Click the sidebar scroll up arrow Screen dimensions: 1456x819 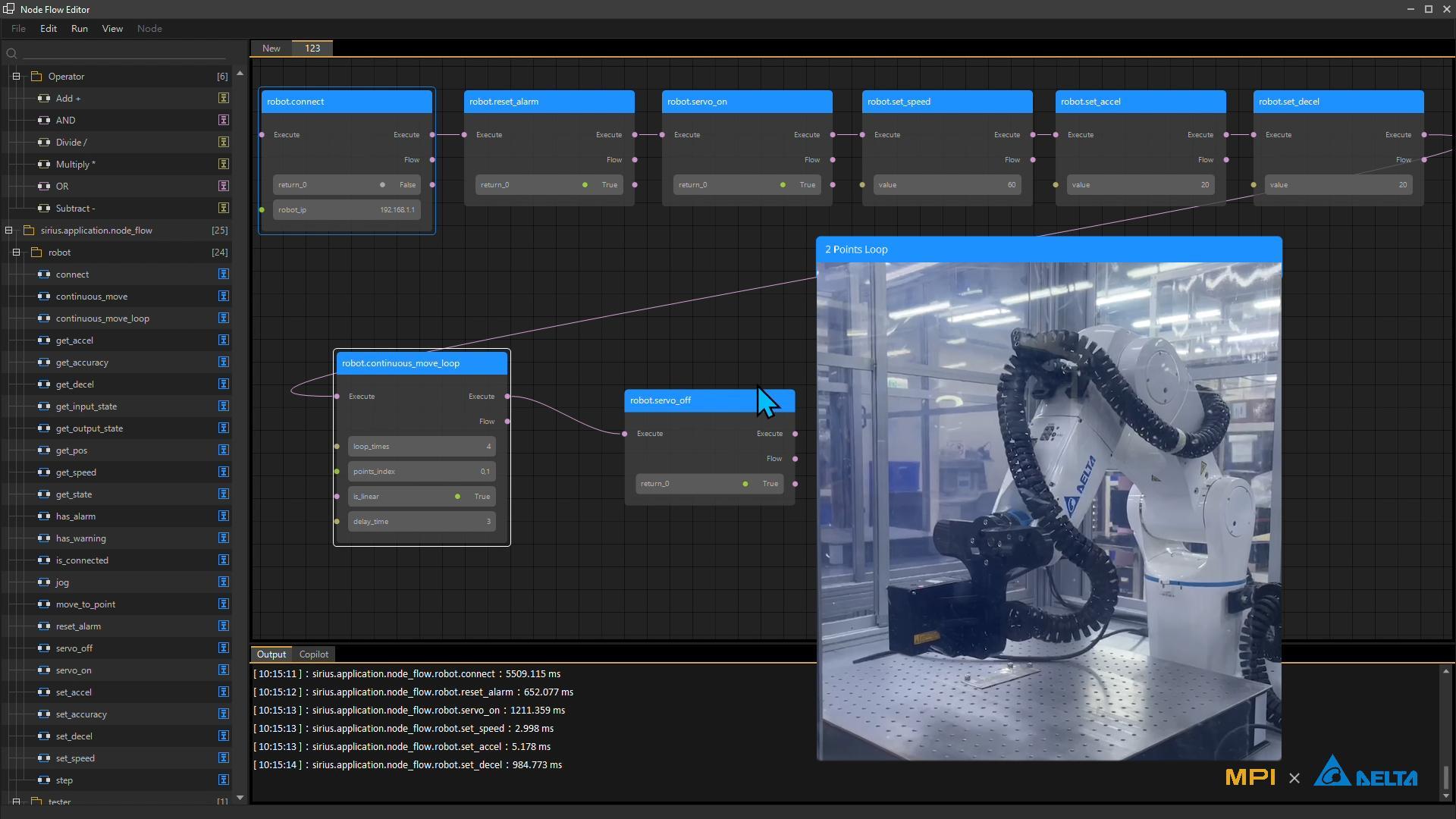click(240, 74)
